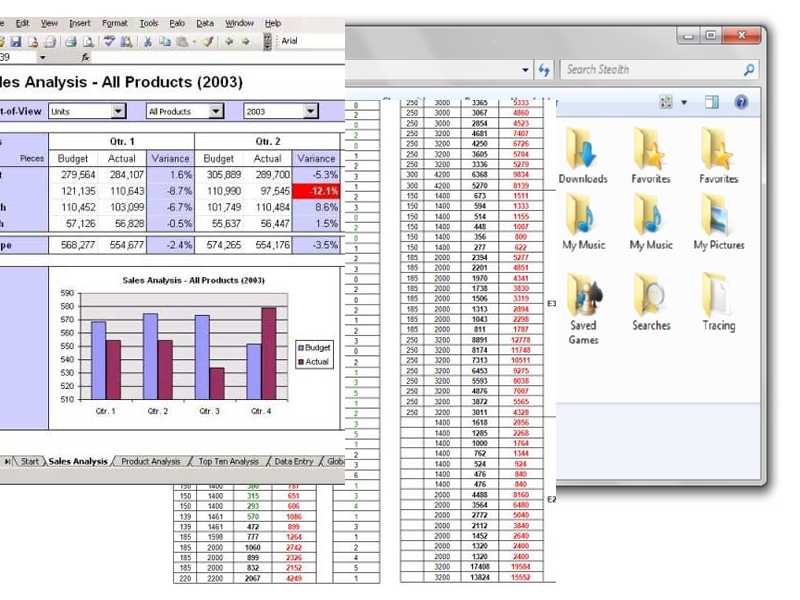Switch to the Top Ten Analysis tab
Viewport: 800px width, 600px height.
pos(228,461)
